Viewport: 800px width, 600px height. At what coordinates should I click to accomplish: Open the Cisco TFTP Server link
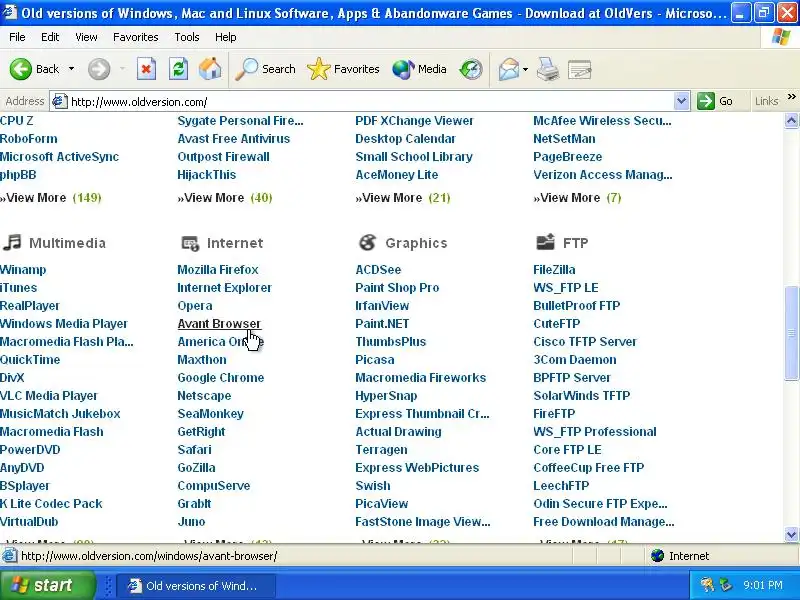585,341
